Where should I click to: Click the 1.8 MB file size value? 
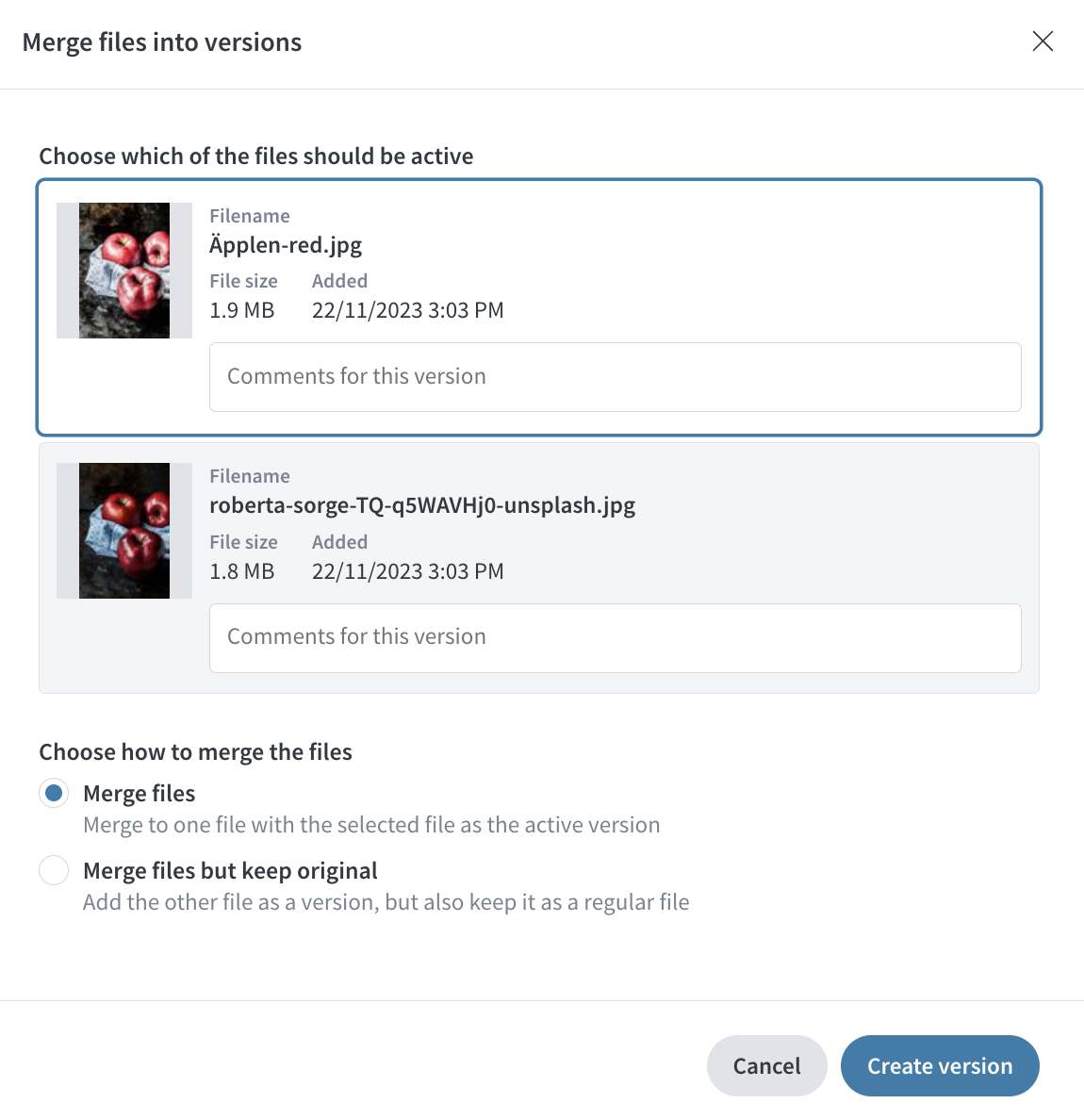241,571
